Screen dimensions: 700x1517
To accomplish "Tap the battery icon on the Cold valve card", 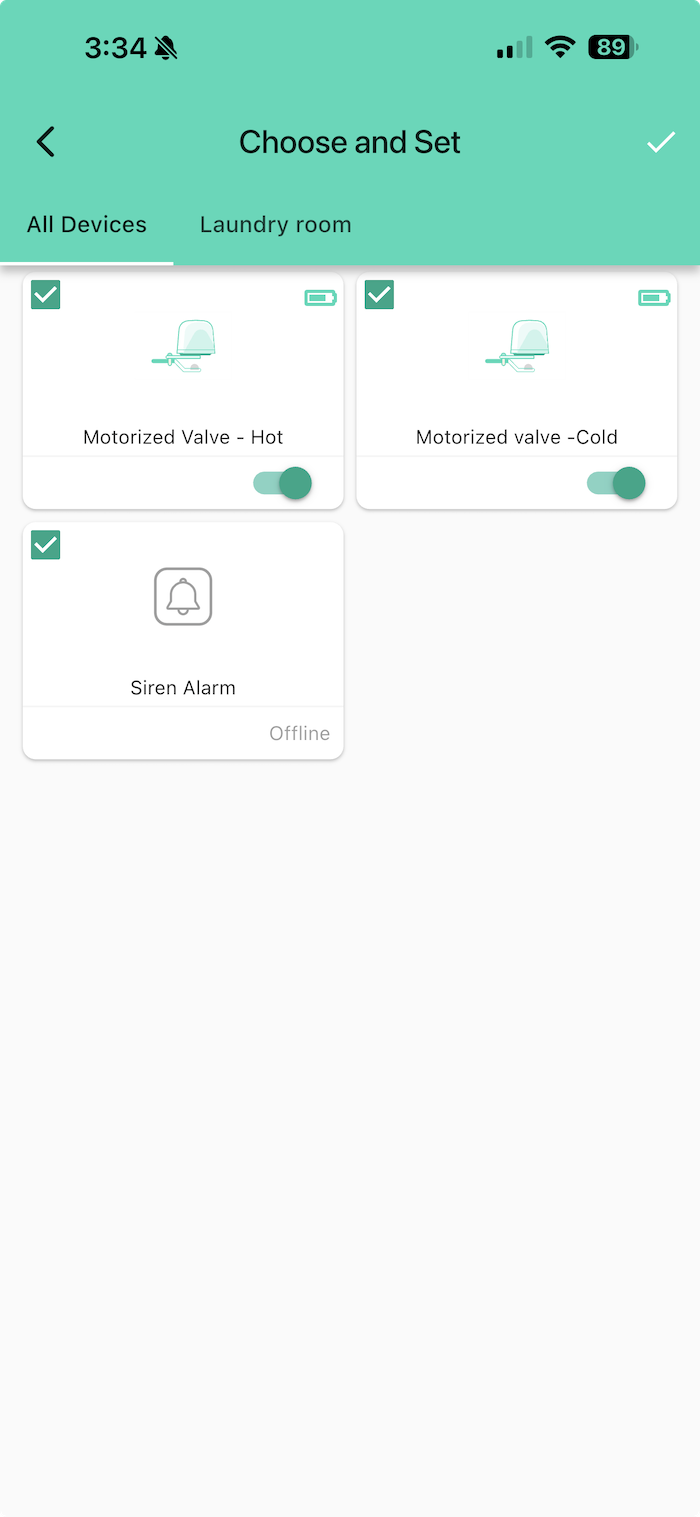I will (654, 297).
